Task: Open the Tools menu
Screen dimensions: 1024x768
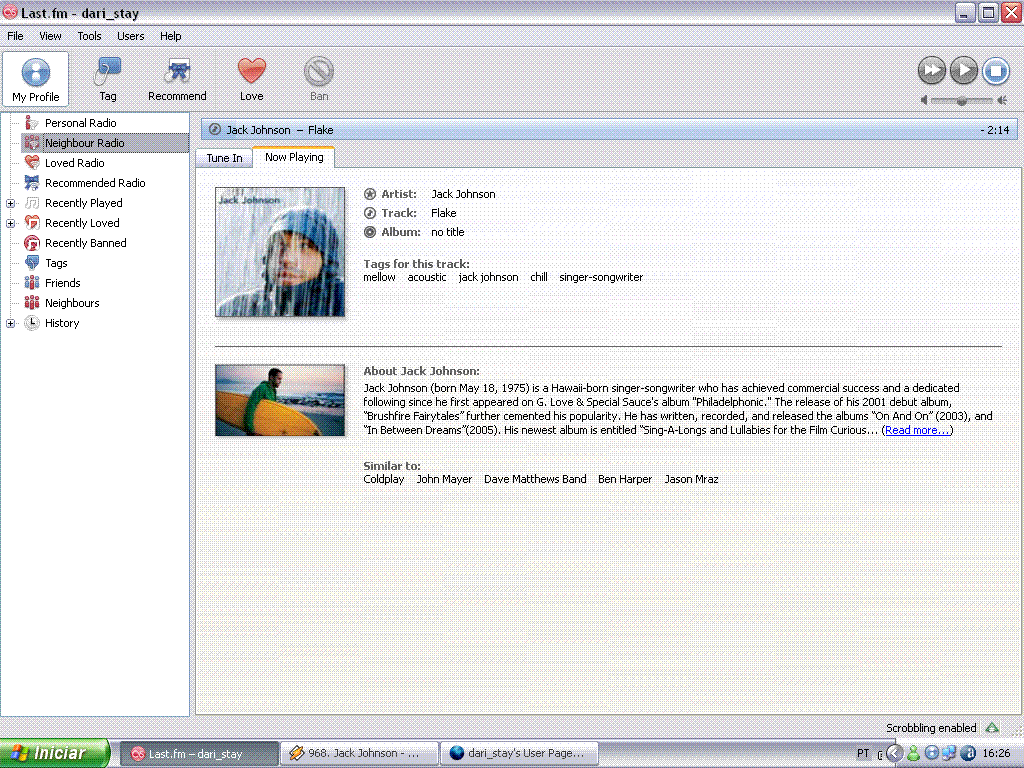Action: click(x=89, y=36)
